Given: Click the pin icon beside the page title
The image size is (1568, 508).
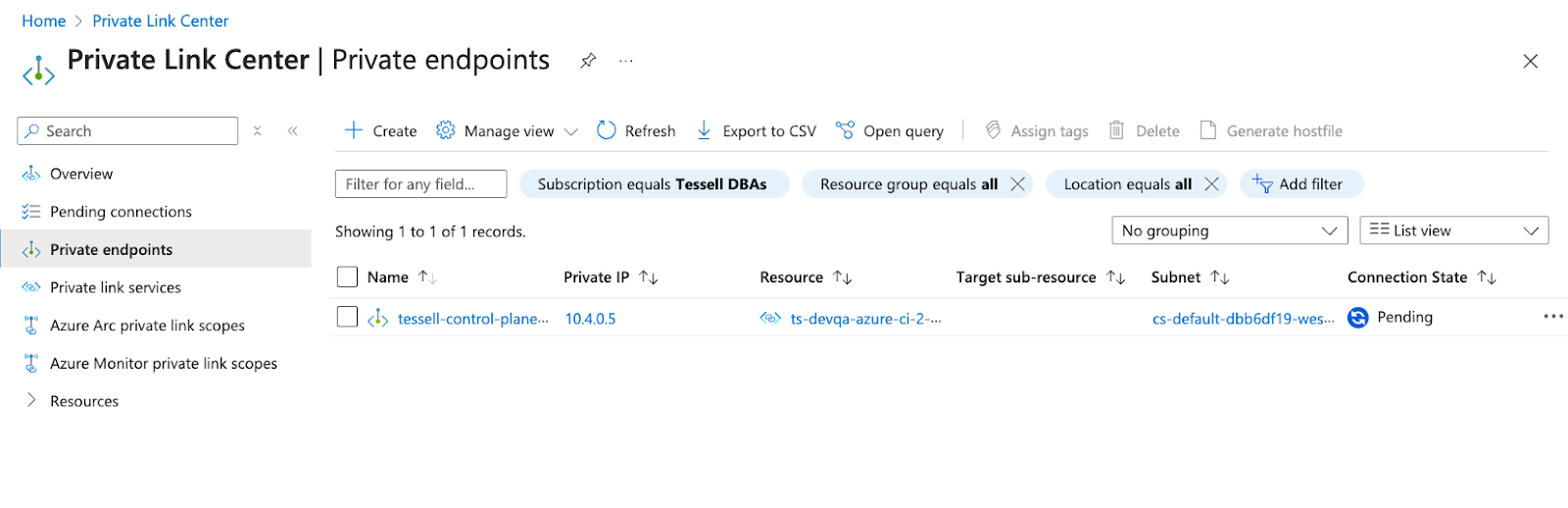Looking at the screenshot, I should coord(588,61).
